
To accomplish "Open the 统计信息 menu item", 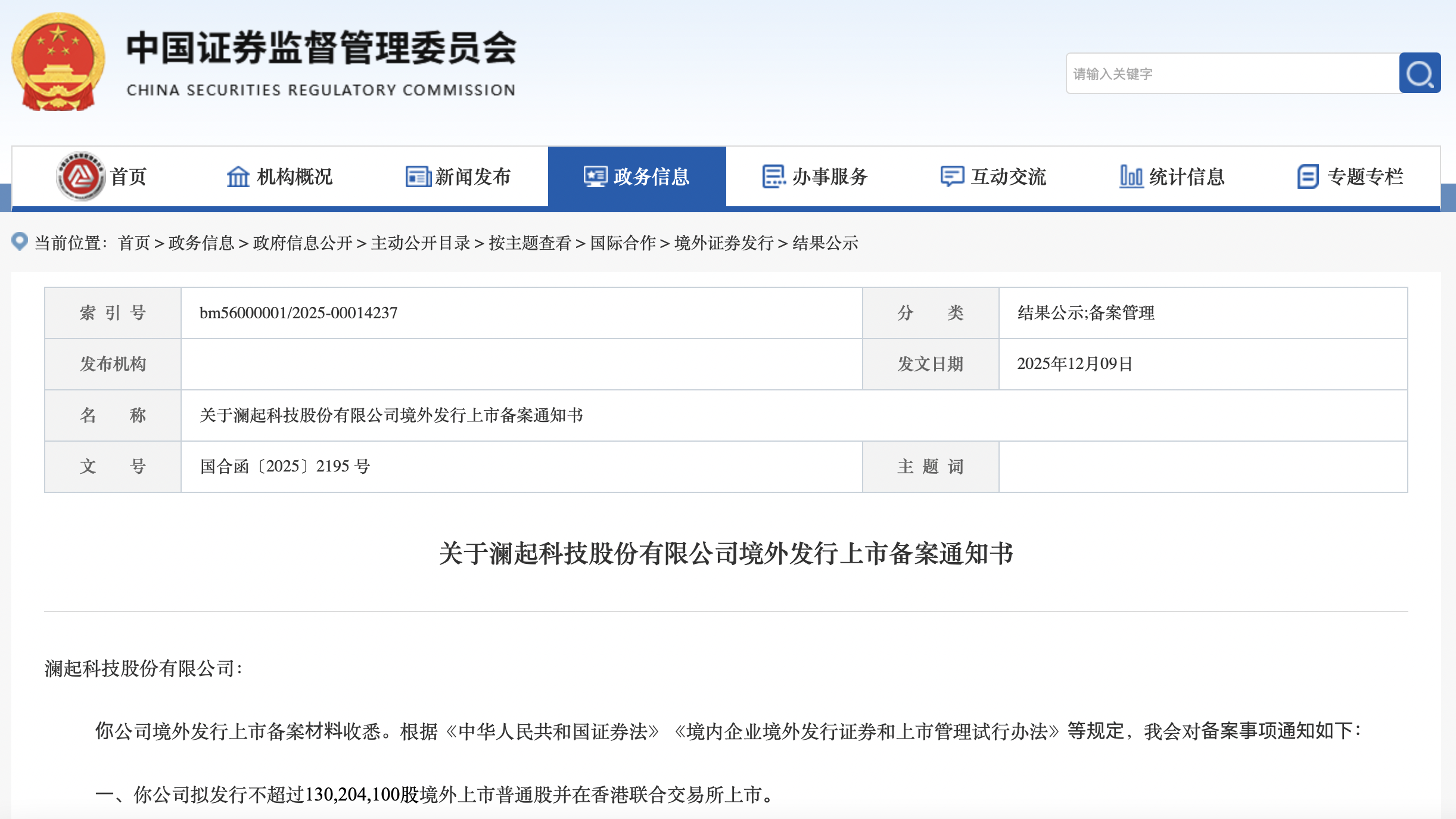I will coord(1186,176).
